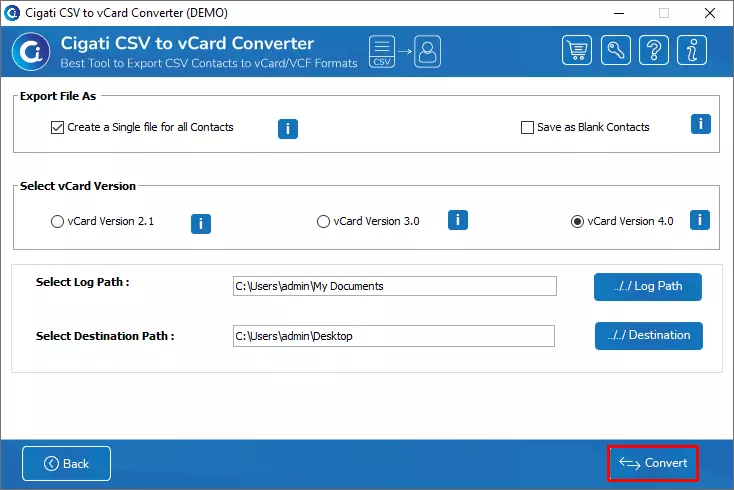Click the 'Select Destination Path :' label
The width and height of the screenshot is (734, 490).
(105, 336)
